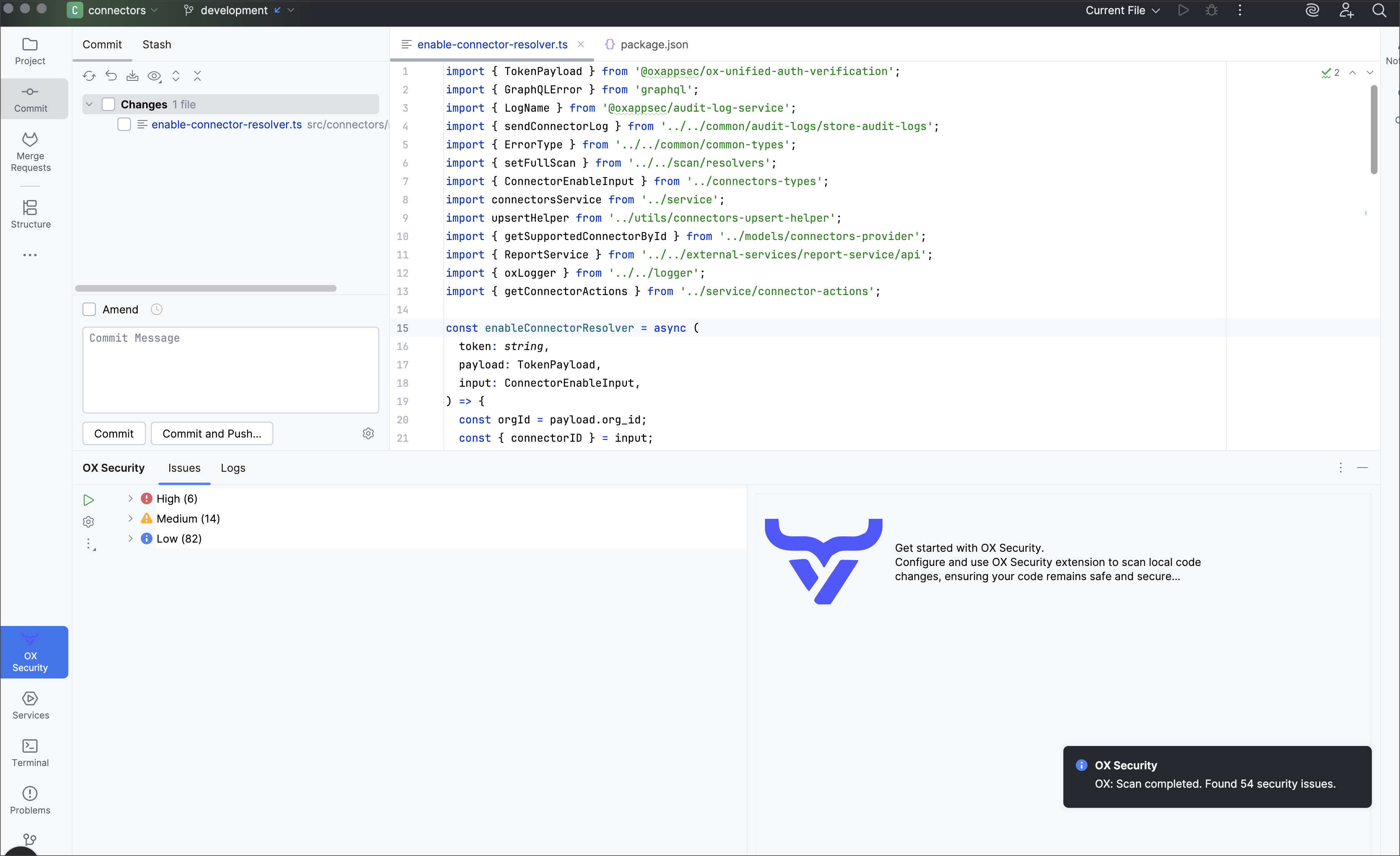Click the Shelve silently icon in the Commit toolbar
Viewport: 1400px width, 856px height.
[132, 75]
